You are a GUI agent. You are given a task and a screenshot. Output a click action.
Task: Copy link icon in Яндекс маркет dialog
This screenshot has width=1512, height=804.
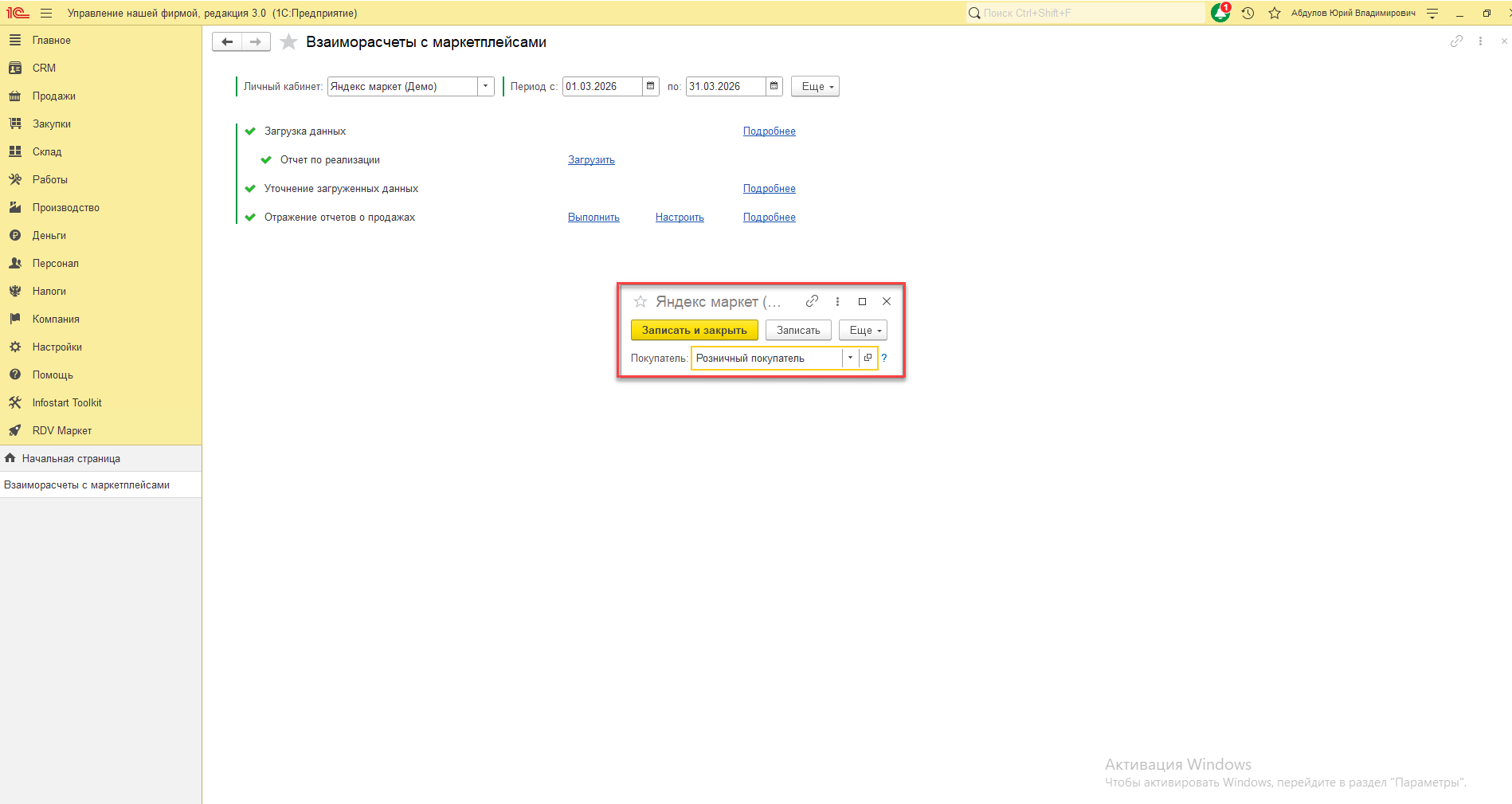pos(812,301)
